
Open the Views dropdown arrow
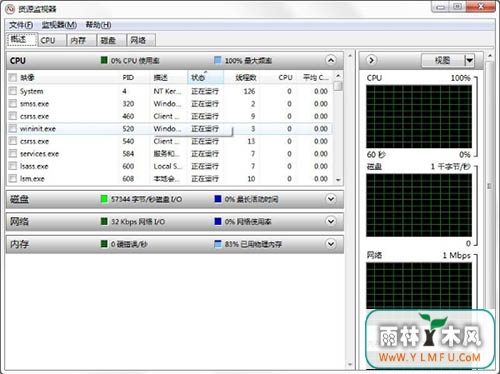pyautogui.click(x=469, y=60)
